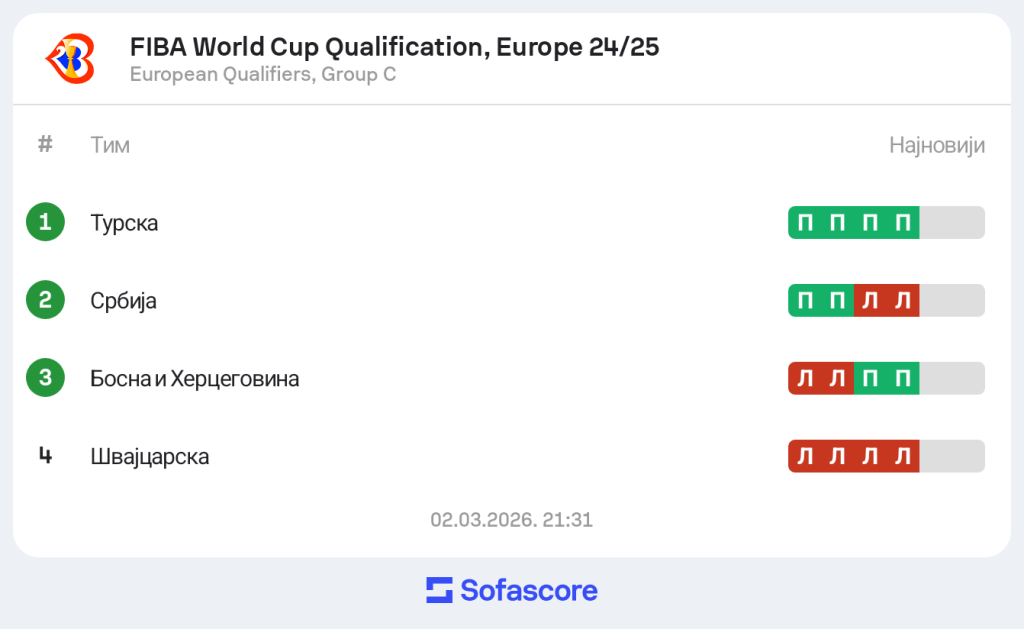Click Турска's grey empty form slot

tap(951, 222)
